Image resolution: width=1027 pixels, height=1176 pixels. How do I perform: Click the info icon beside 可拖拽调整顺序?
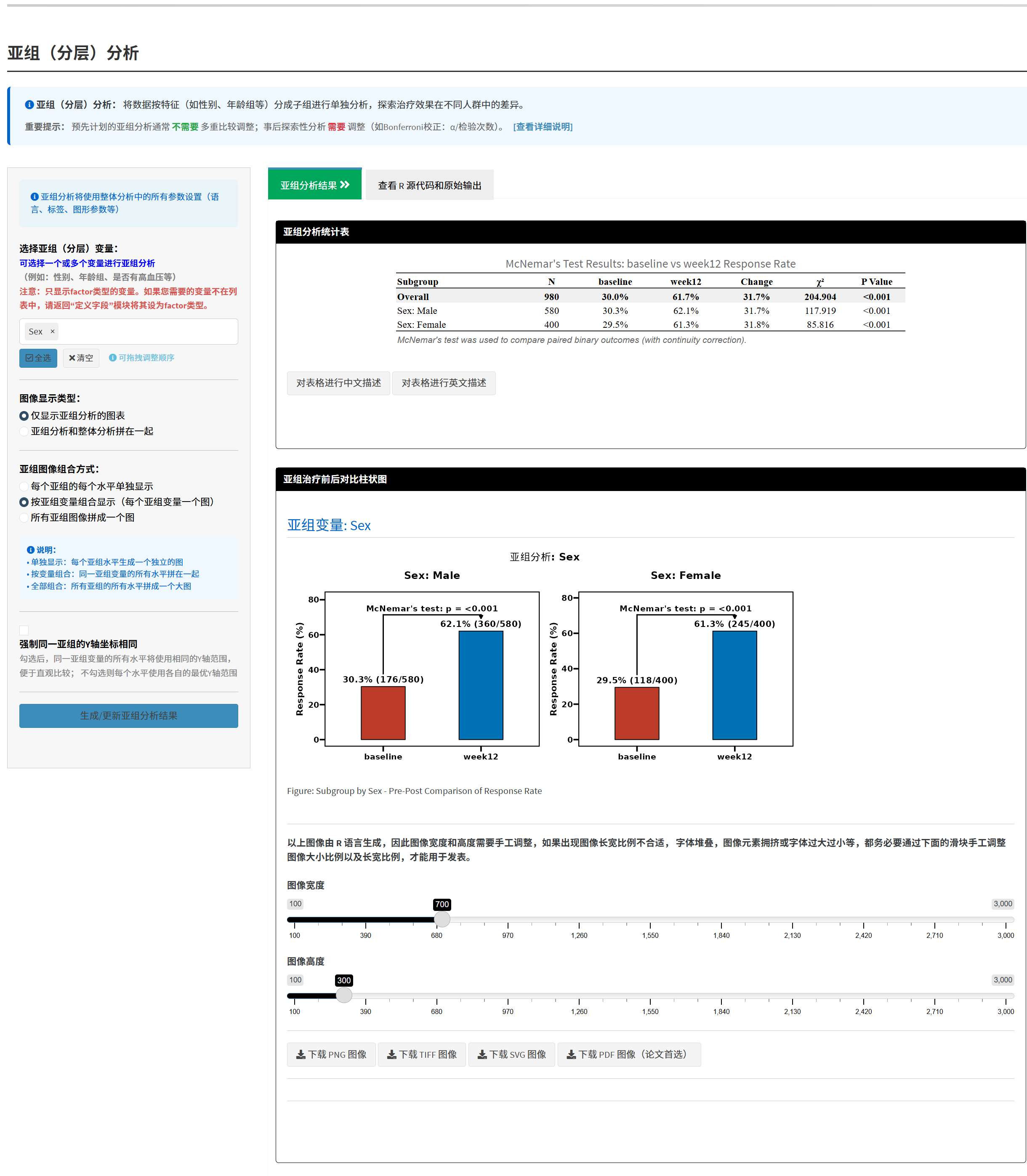pyautogui.click(x=113, y=358)
